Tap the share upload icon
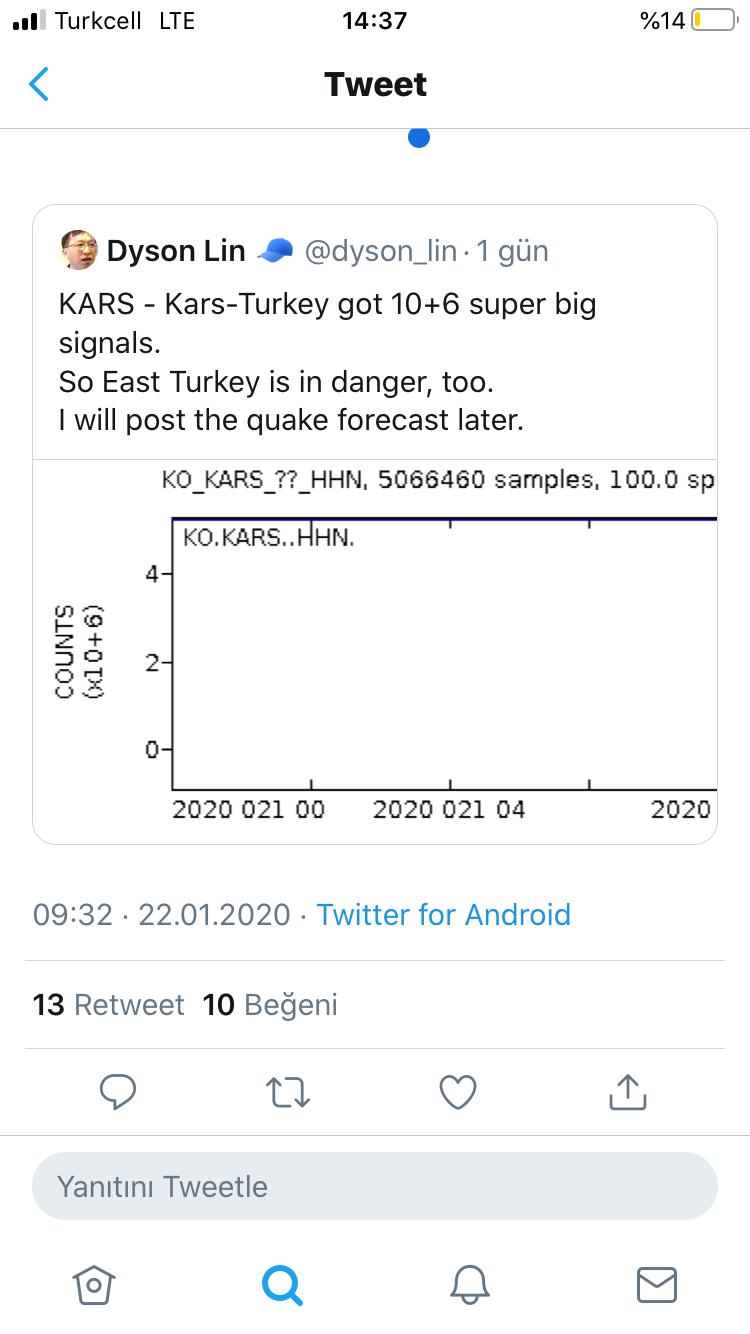This screenshot has height=1334, width=750. click(628, 1091)
